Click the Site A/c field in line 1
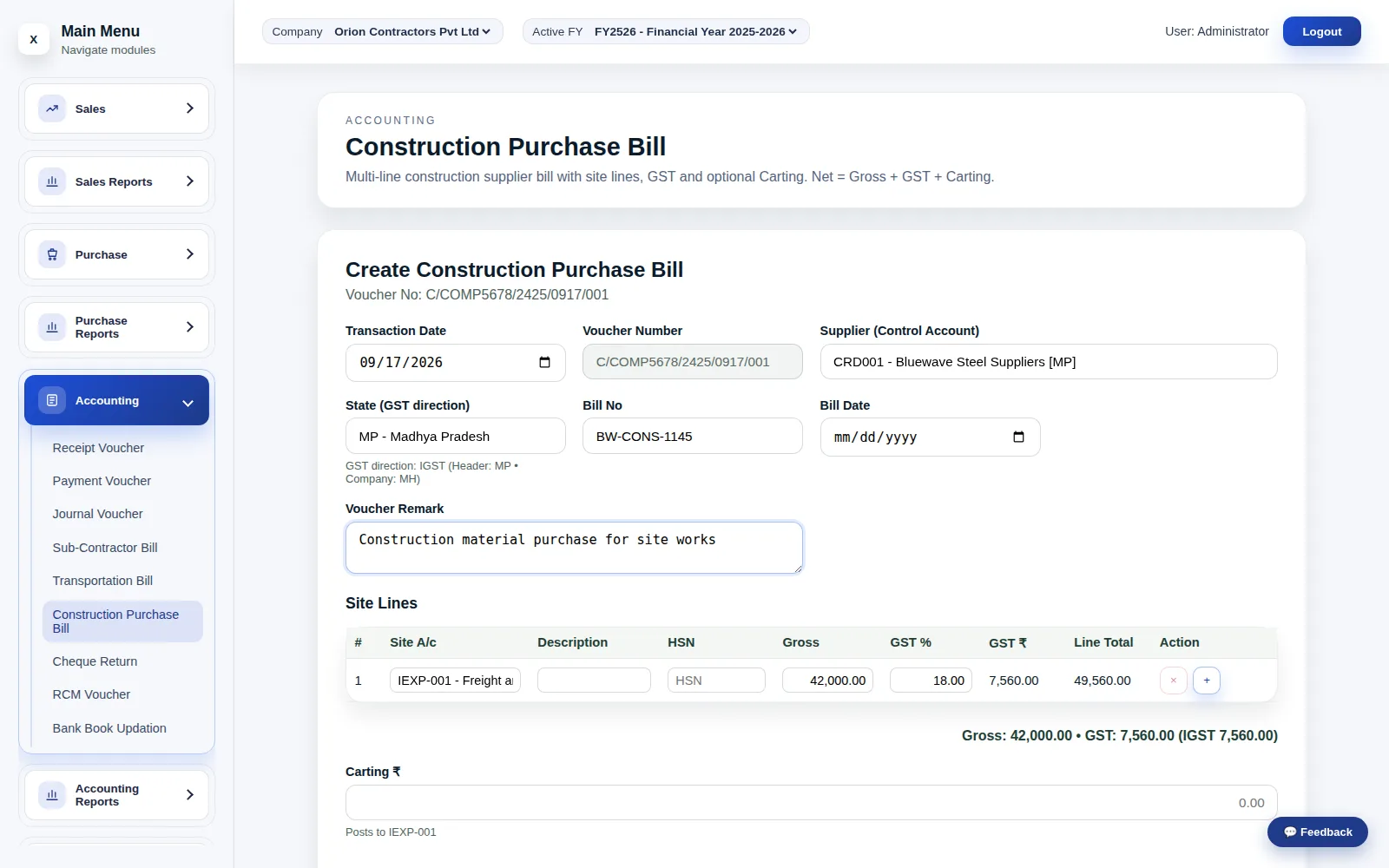 click(x=455, y=681)
